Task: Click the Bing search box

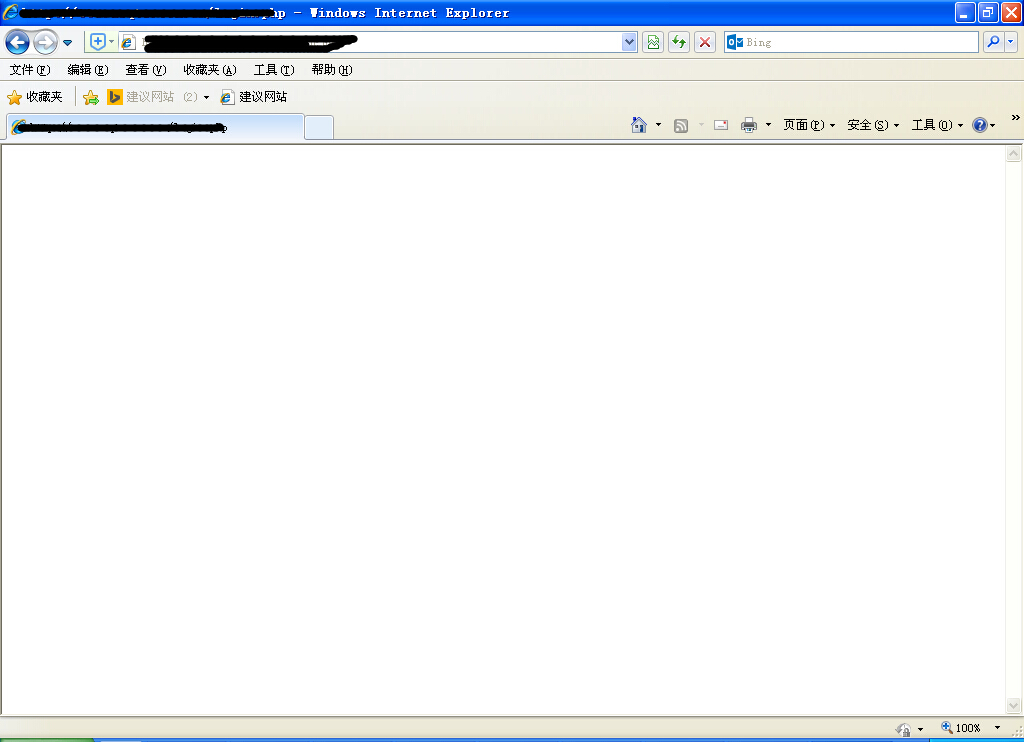Action: point(851,42)
